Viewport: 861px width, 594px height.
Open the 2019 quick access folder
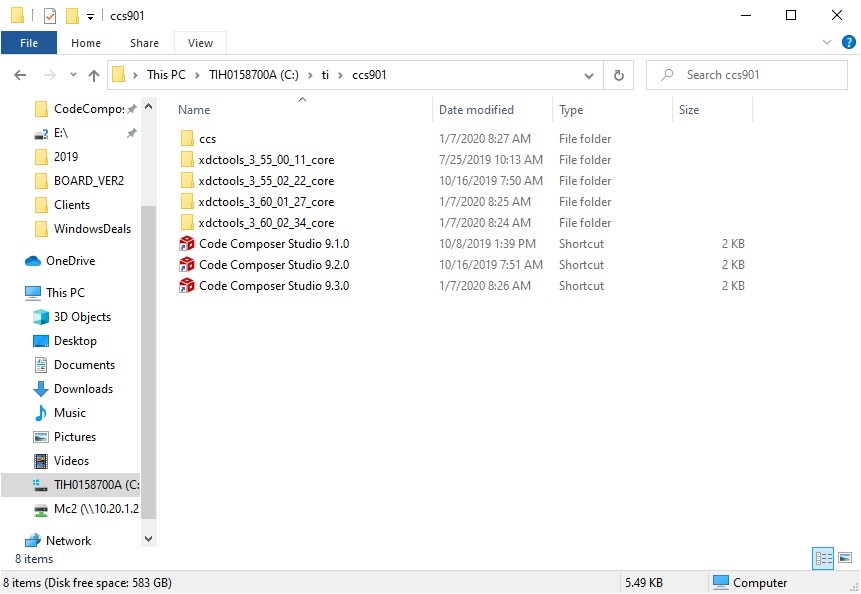[56, 157]
